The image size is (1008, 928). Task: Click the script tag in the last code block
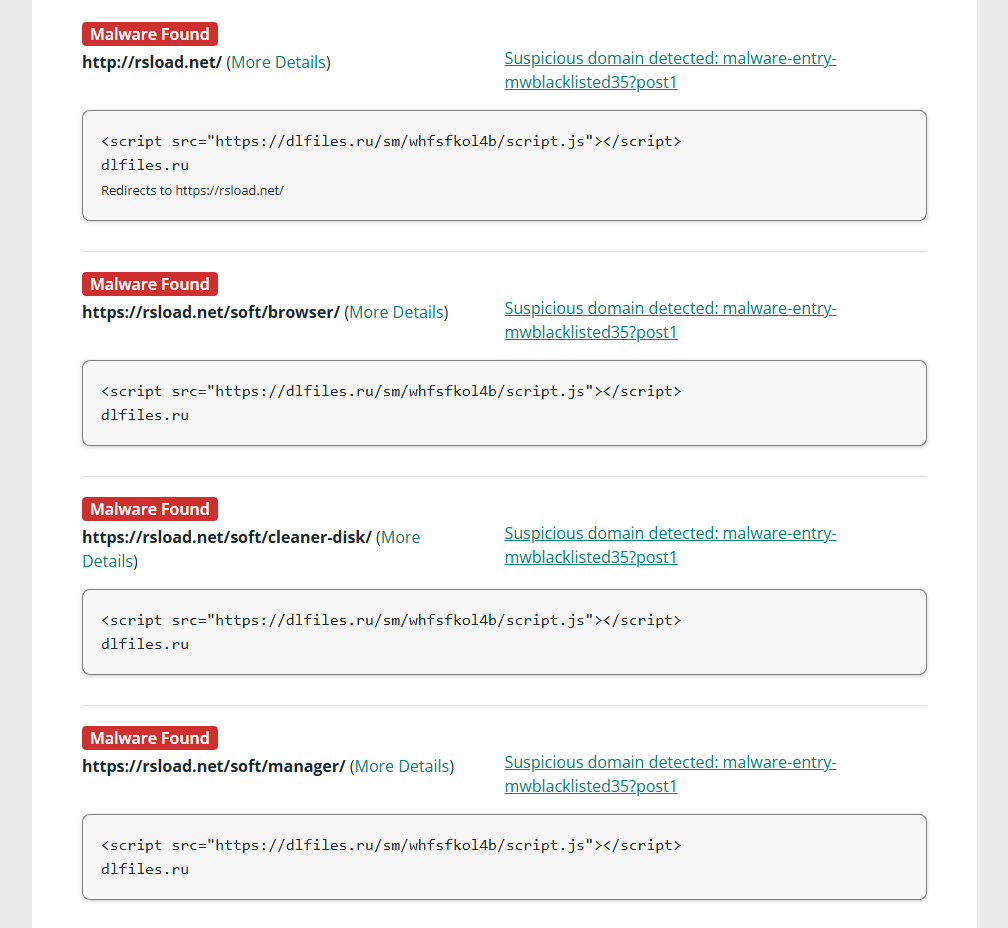coord(391,845)
